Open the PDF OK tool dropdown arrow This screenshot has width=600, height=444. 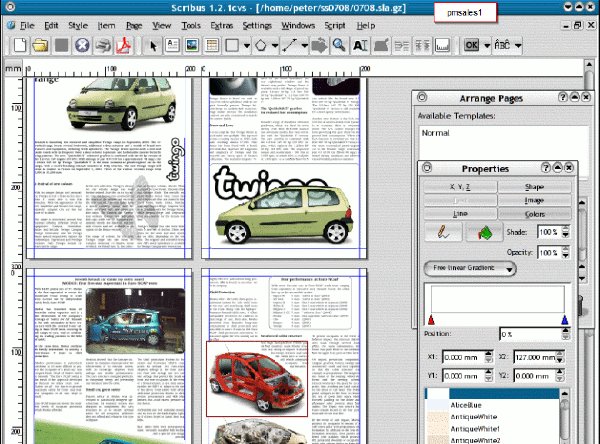[x=487, y=46]
